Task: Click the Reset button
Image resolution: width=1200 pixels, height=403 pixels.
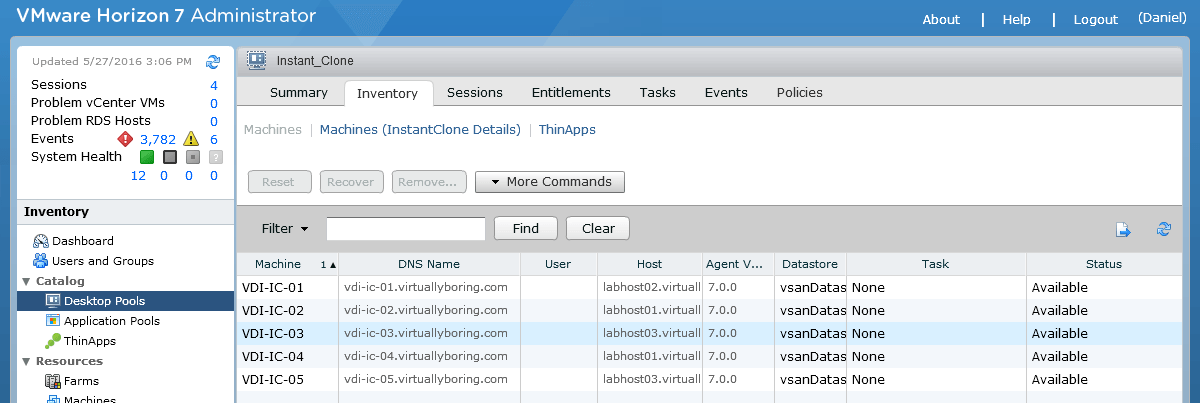Action: point(278,182)
